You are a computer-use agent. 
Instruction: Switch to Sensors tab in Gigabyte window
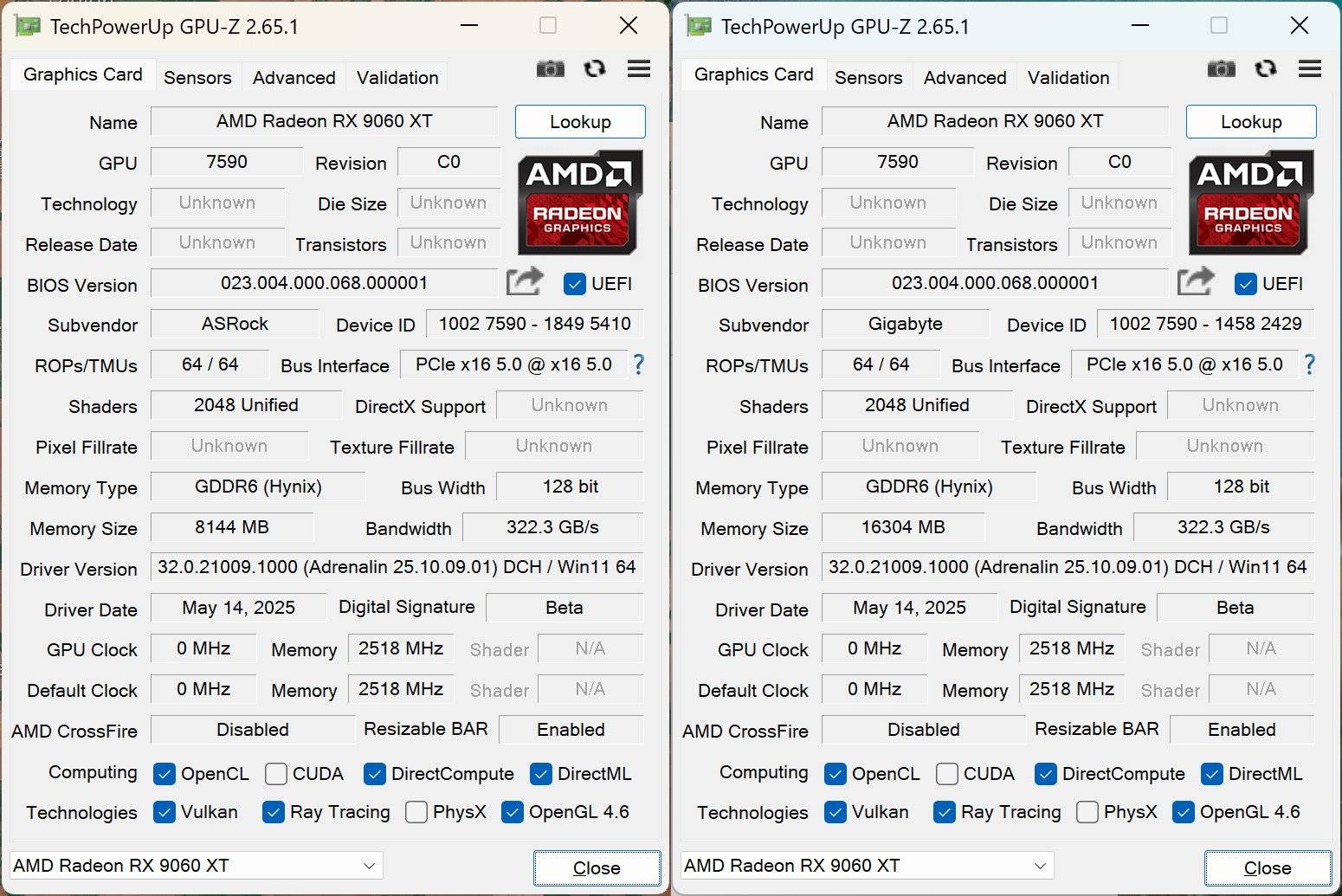(868, 78)
